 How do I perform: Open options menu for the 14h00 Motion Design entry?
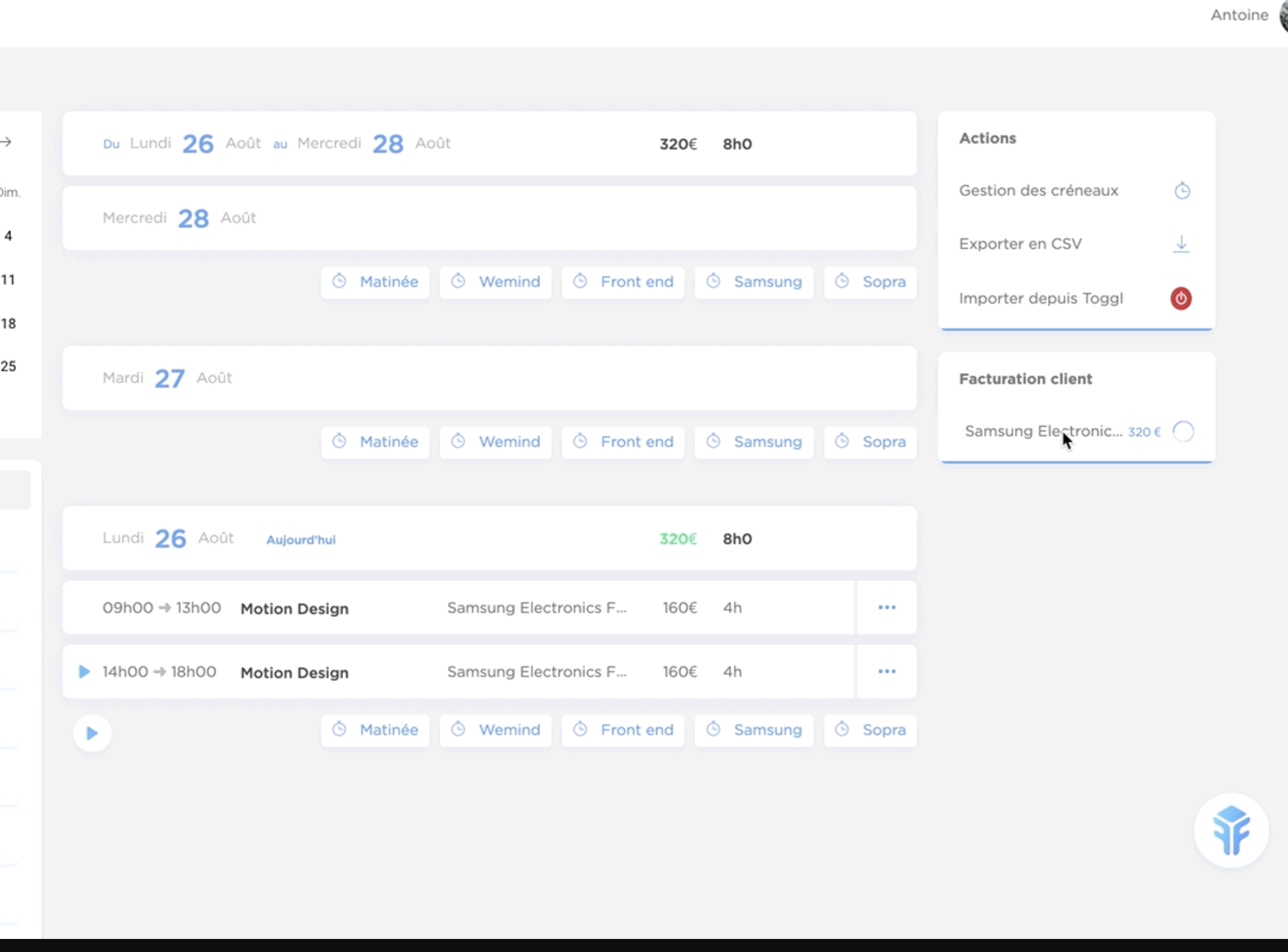pos(887,672)
